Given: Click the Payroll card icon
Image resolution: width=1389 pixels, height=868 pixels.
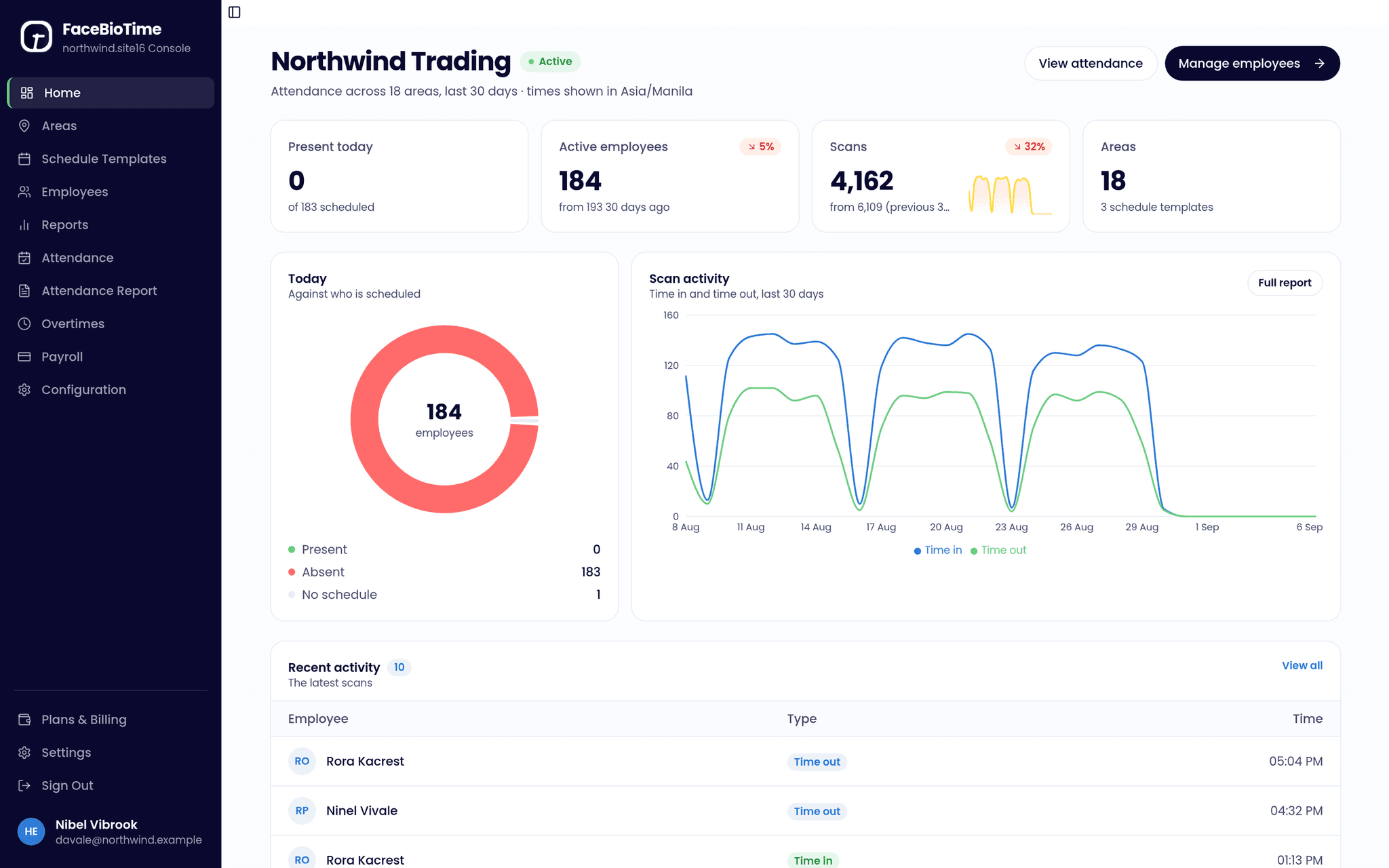Looking at the screenshot, I should (x=24, y=357).
